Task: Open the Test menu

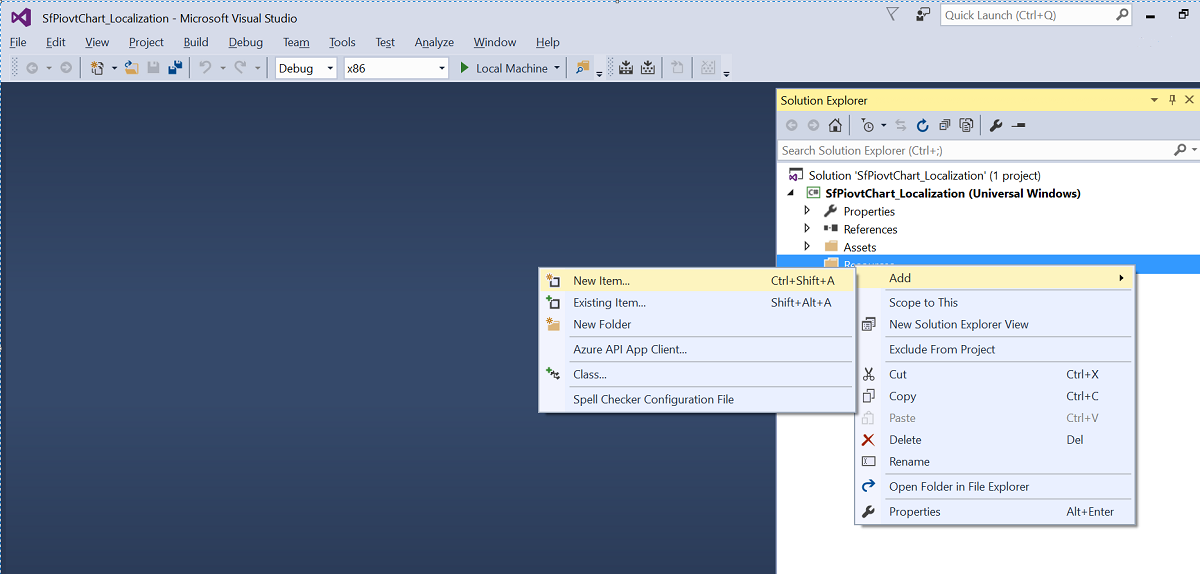Action: pyautogui.click(x=385, y=42)
